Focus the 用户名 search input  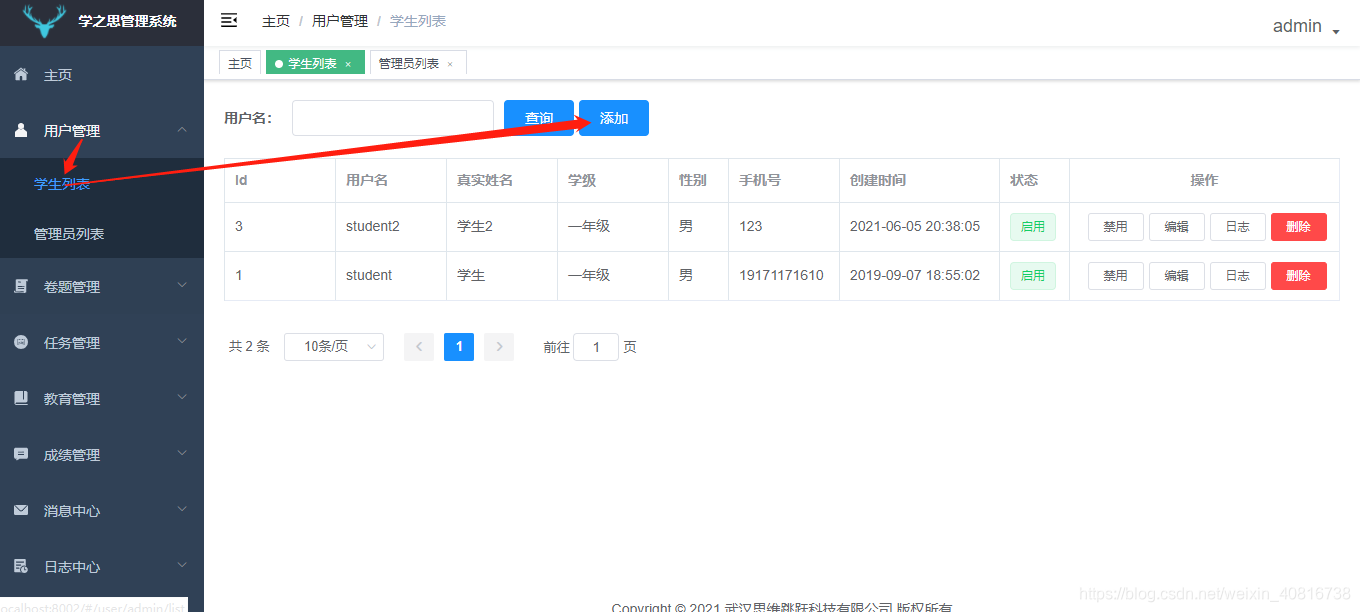(393, 118)
